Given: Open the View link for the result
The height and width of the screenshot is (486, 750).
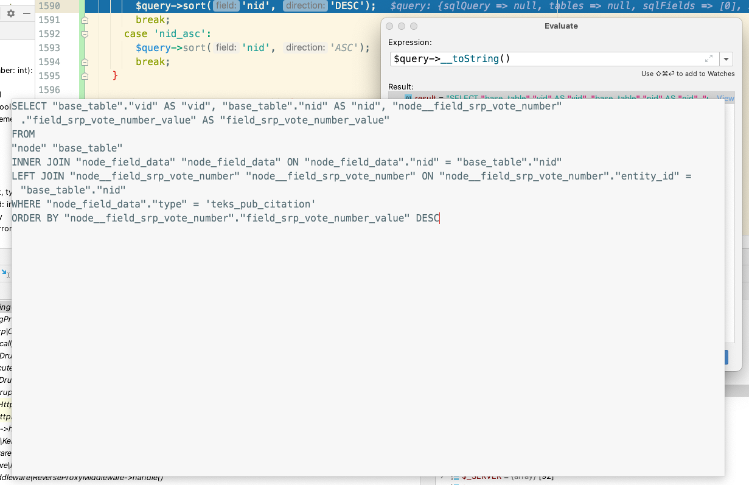Looking at the screenshot, I should click(x=726, y=98).
